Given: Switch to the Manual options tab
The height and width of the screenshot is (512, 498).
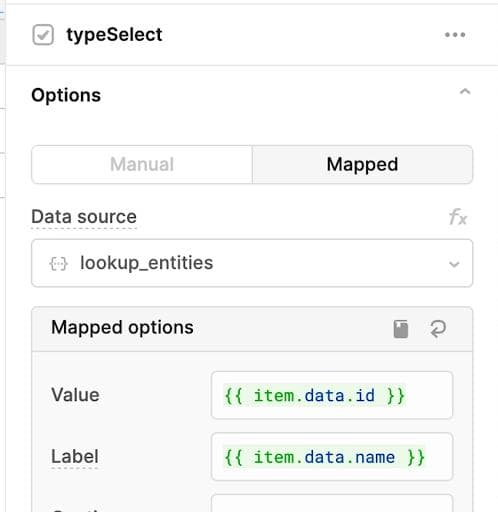Looking at the screenshot, I should click(142, 164).
